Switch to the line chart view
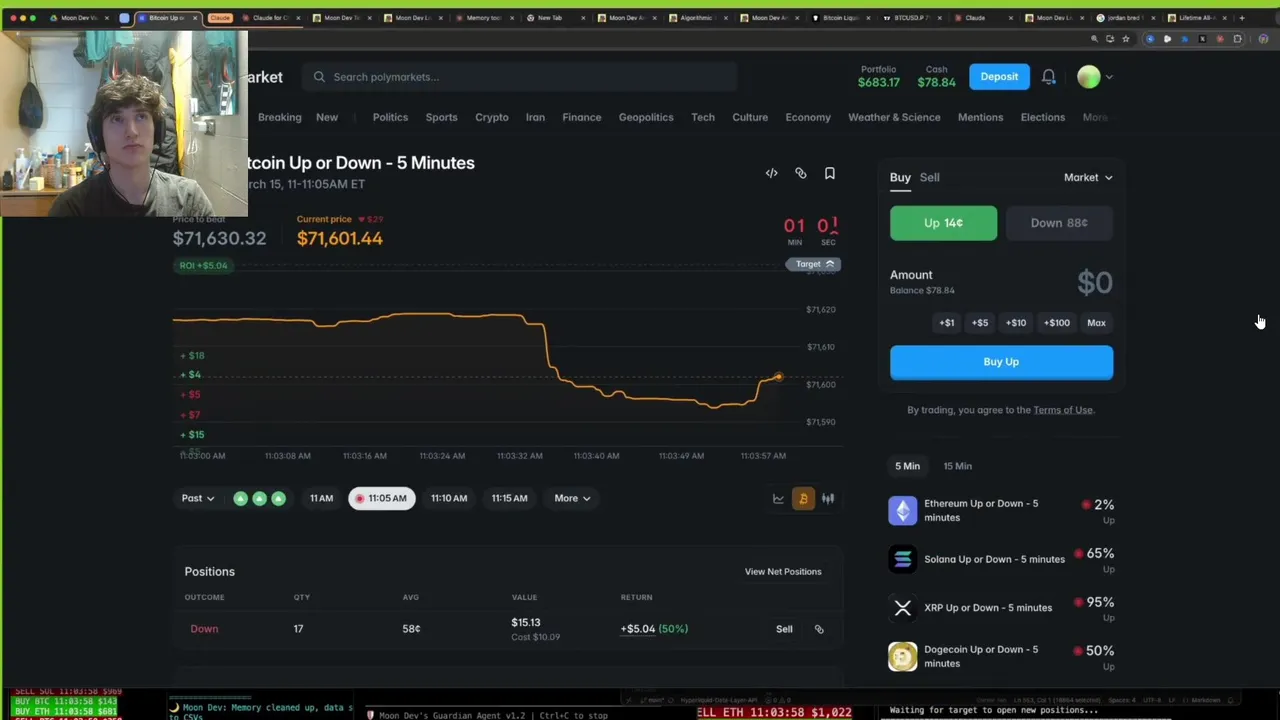 (778, 498)
